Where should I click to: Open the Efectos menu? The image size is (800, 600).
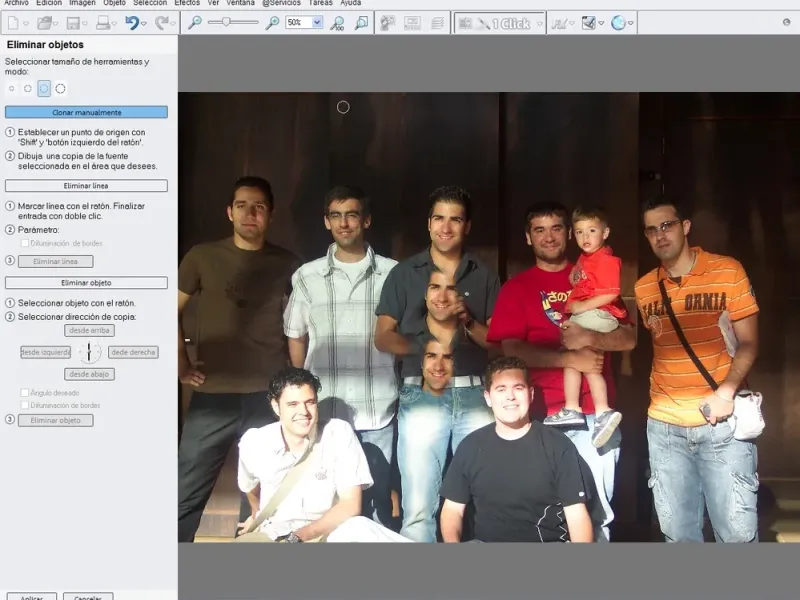click(x=187, y=3)
